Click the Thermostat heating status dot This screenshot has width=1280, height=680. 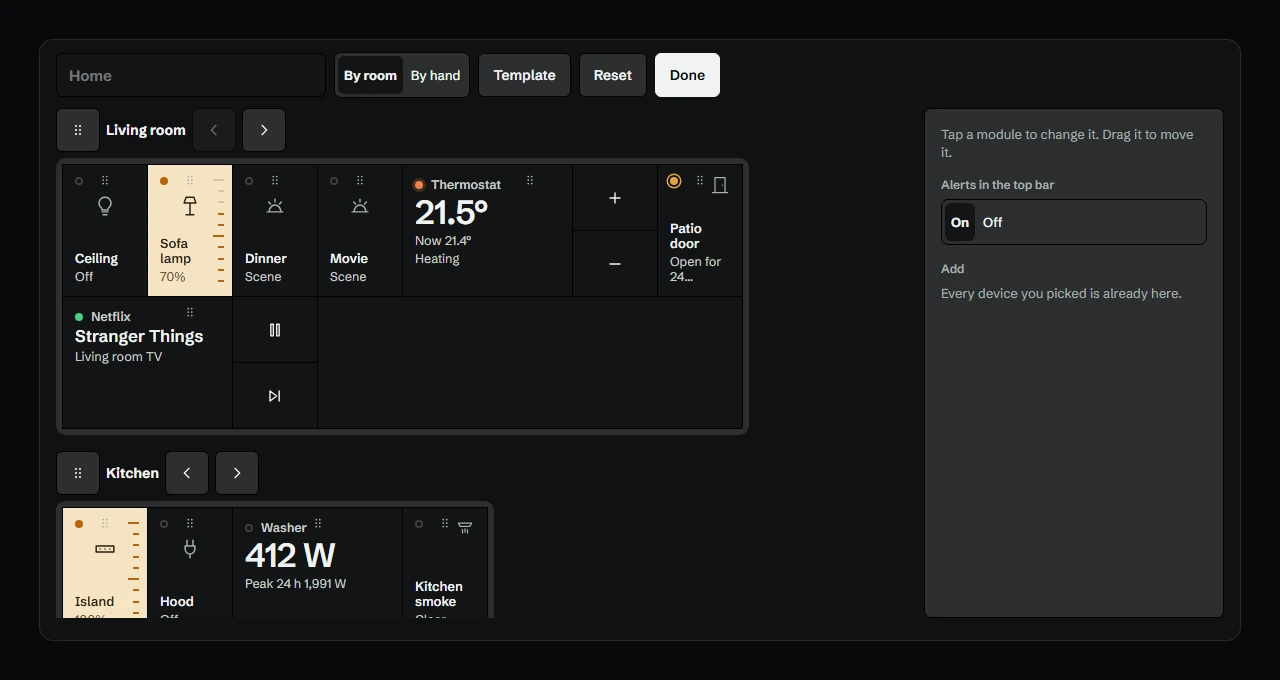point(419,185)
